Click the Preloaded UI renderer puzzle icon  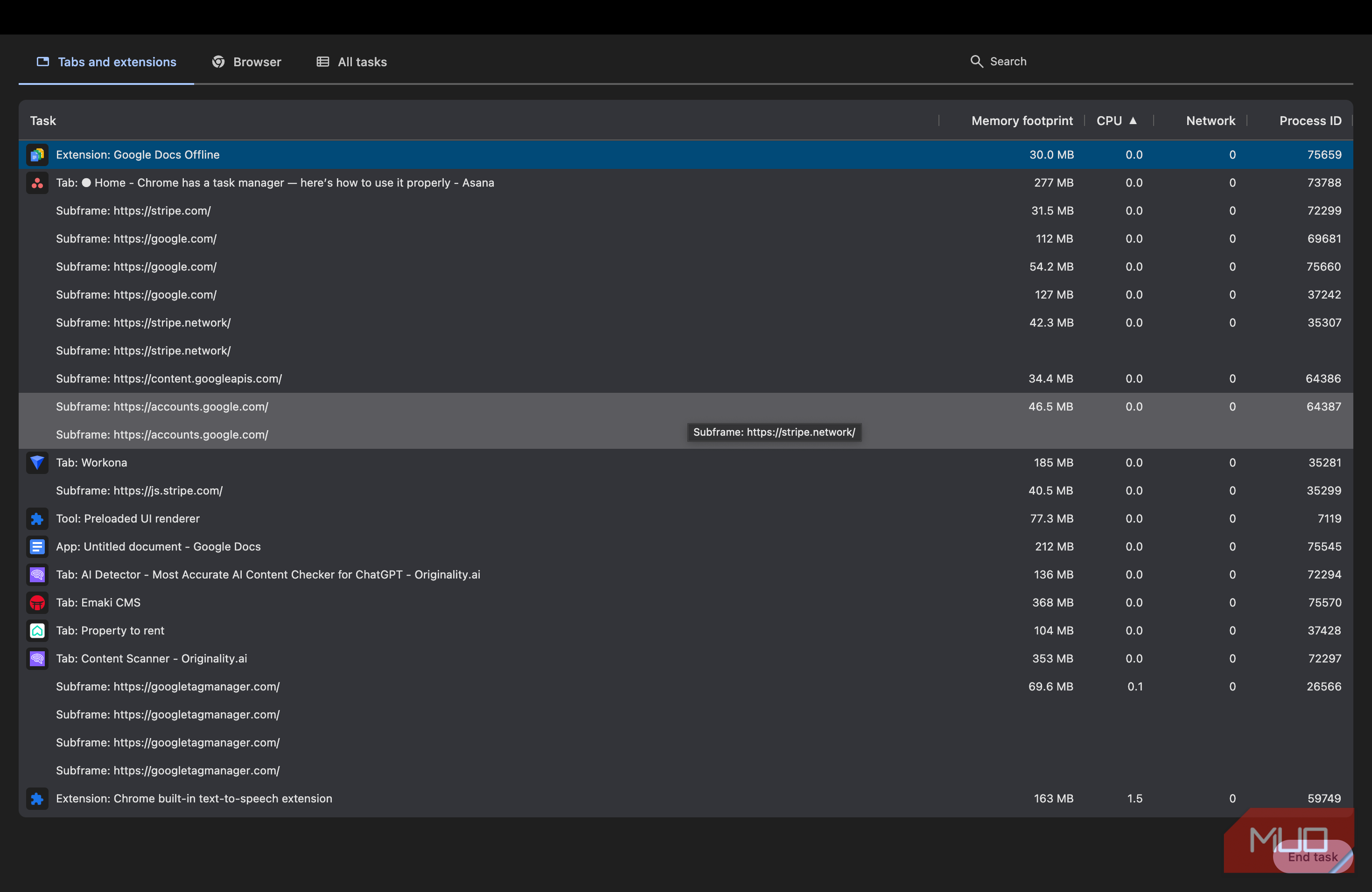(x=37, y=519)
